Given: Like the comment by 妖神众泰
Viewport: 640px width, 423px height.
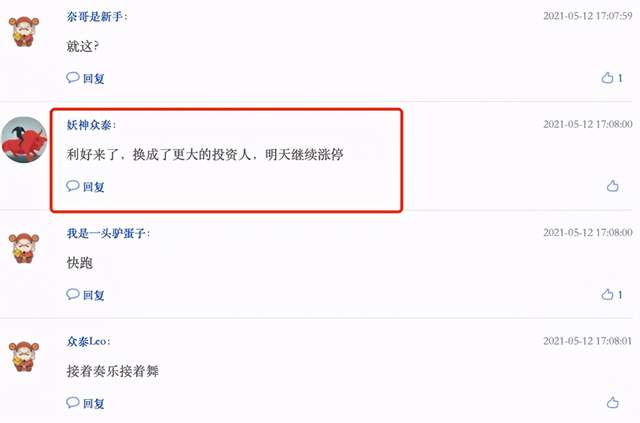Looking at the screenshot, I should [612, 186].
